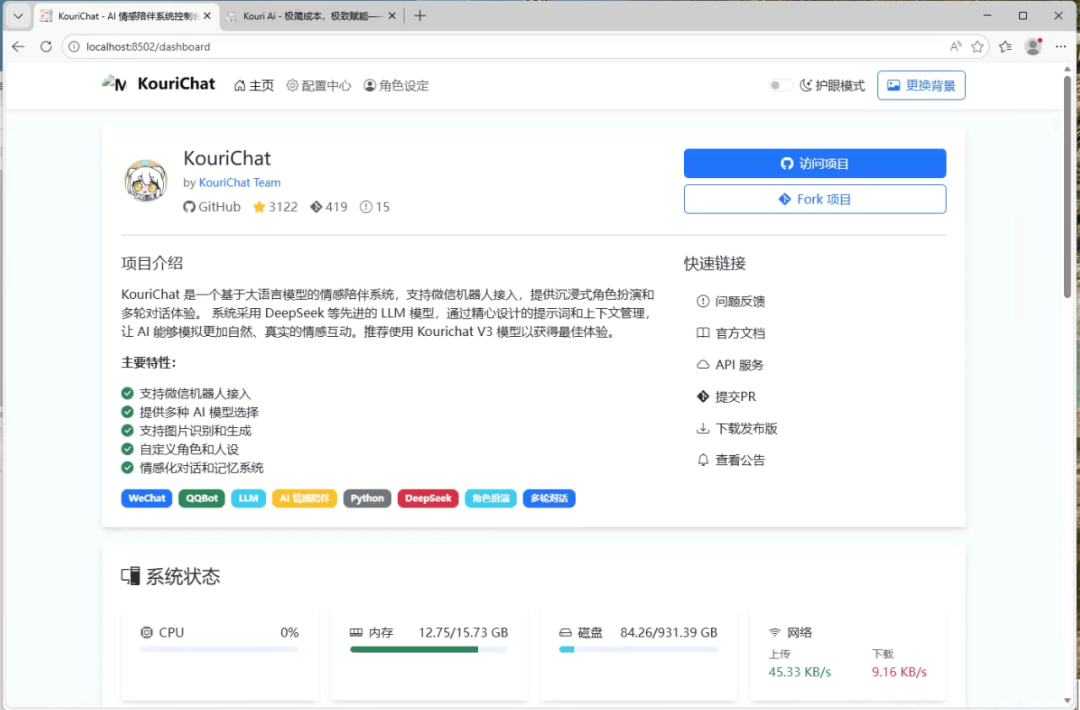
Task: Click the 更换背景 change background button
Action: coord(921,86)
